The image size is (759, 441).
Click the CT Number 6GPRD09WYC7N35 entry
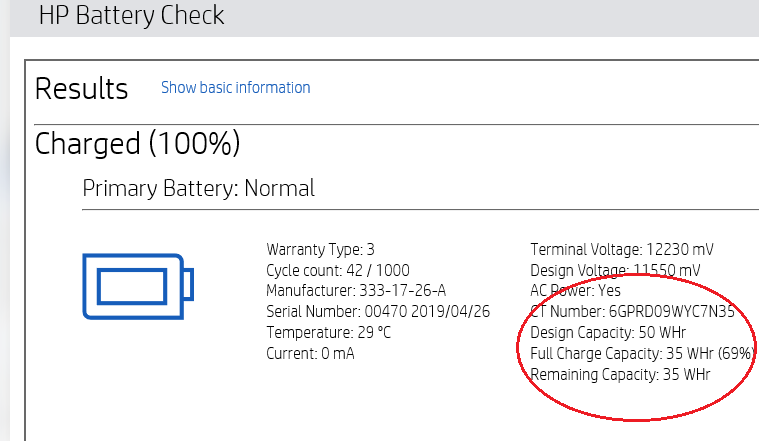(x=632, y=311)
